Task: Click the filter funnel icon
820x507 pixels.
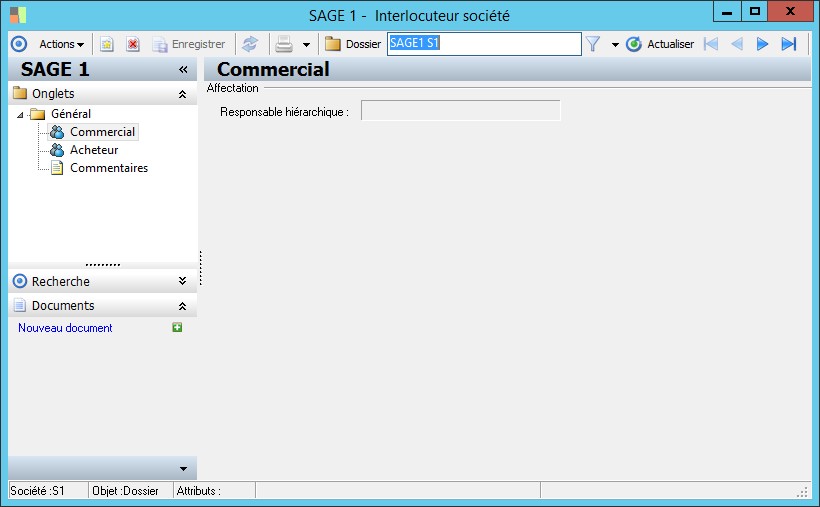Action: 593,44
